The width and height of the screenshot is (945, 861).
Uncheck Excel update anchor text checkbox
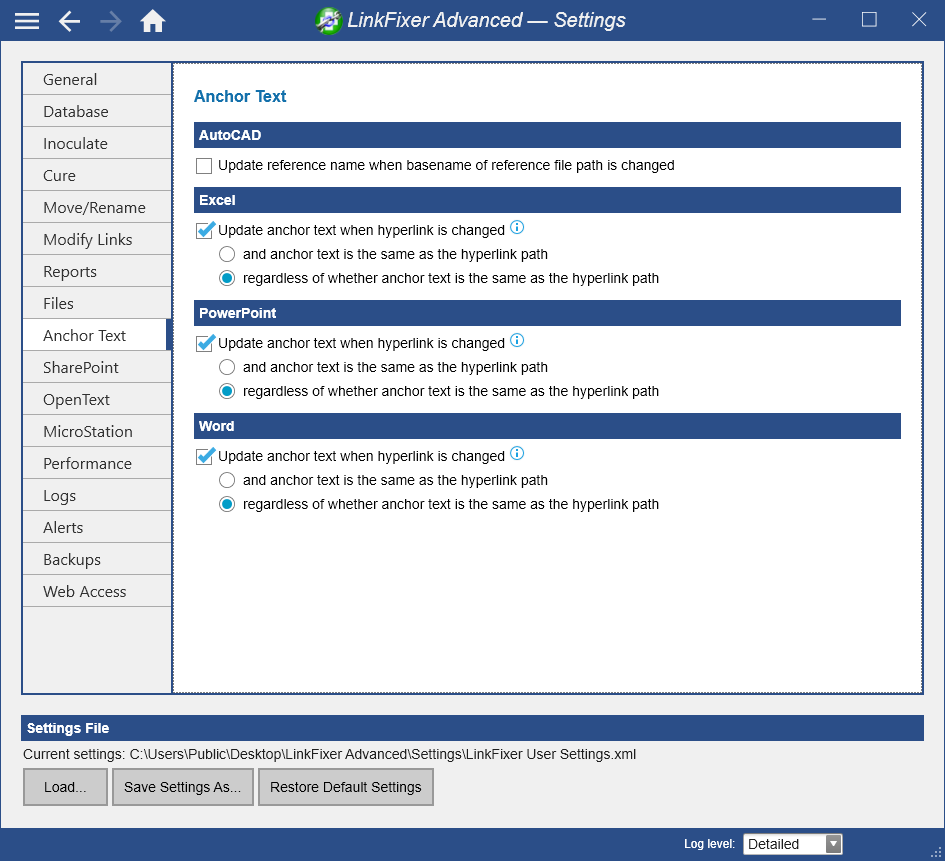(x=204, y=230)
